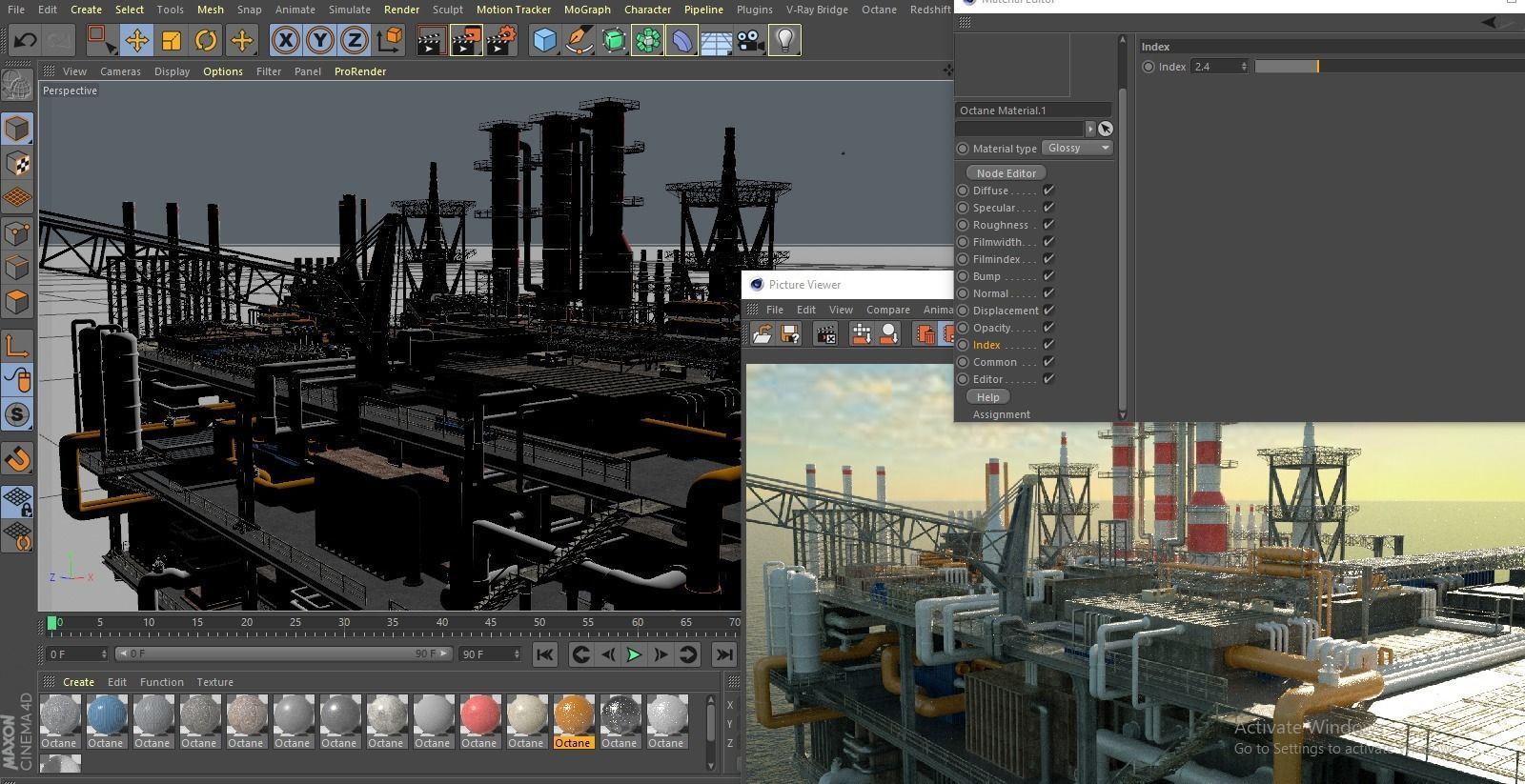The height and width of the screenshot is (784, 1525).
Task: Click the coordinate system icon
Action: 390,40
